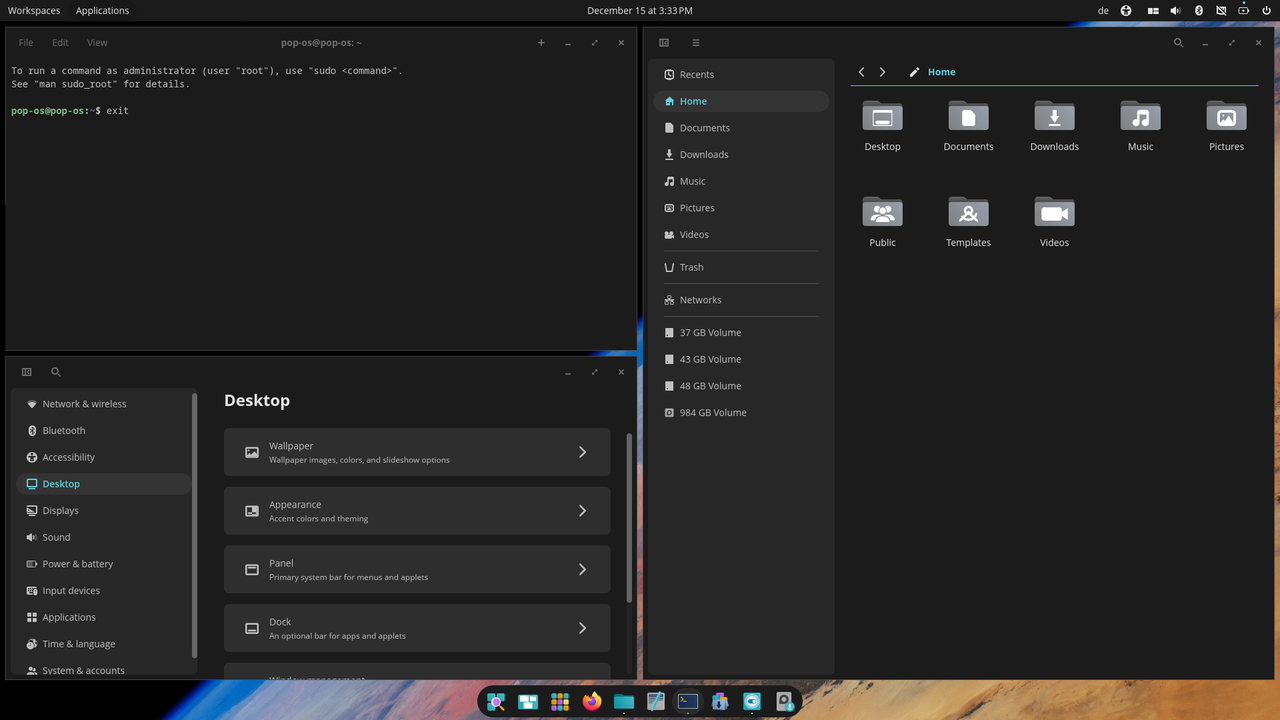Open the terminal Edit menu
The width and height of the screenshot is (1280, 720).
click(60, 43)
